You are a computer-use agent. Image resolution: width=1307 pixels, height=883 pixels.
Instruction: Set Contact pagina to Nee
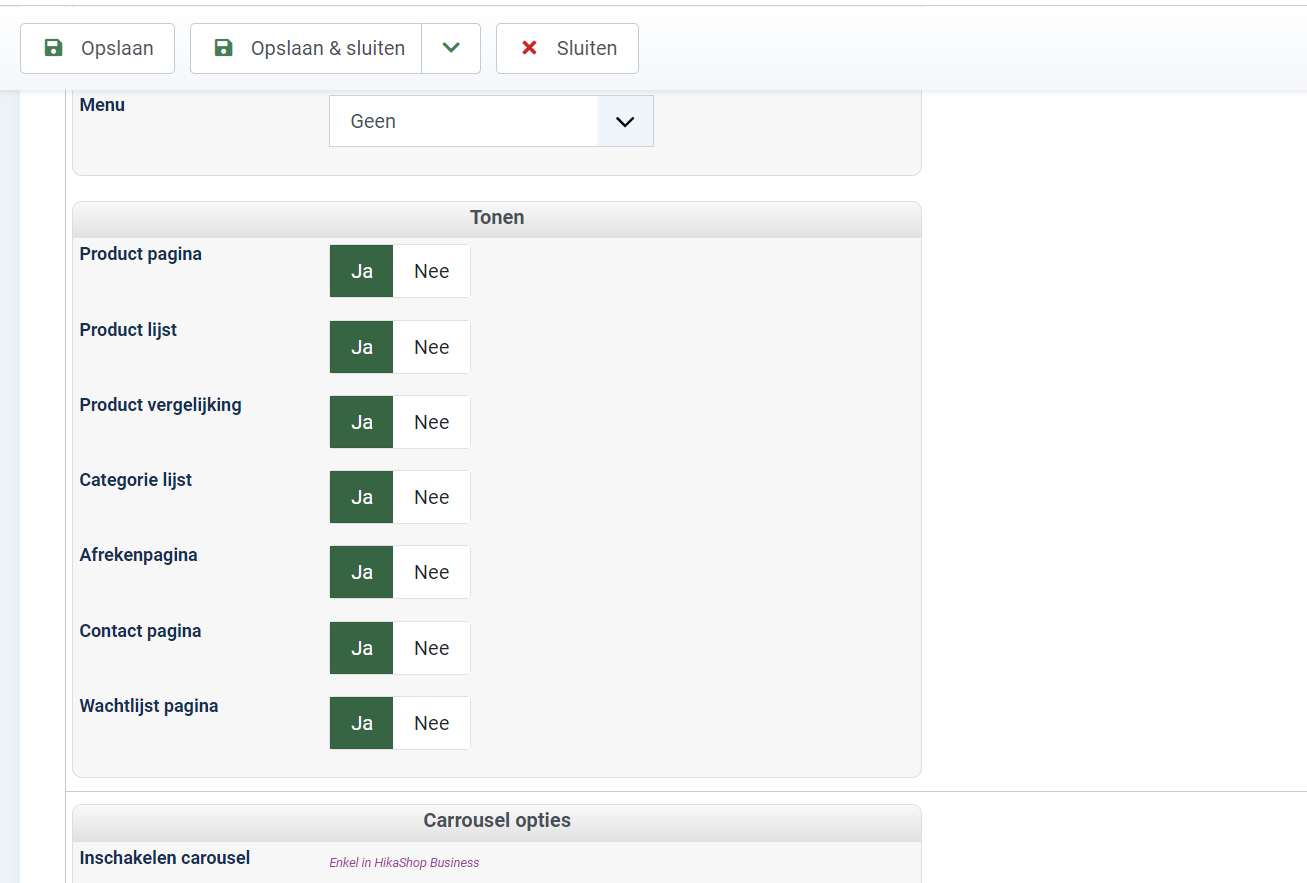432,648
